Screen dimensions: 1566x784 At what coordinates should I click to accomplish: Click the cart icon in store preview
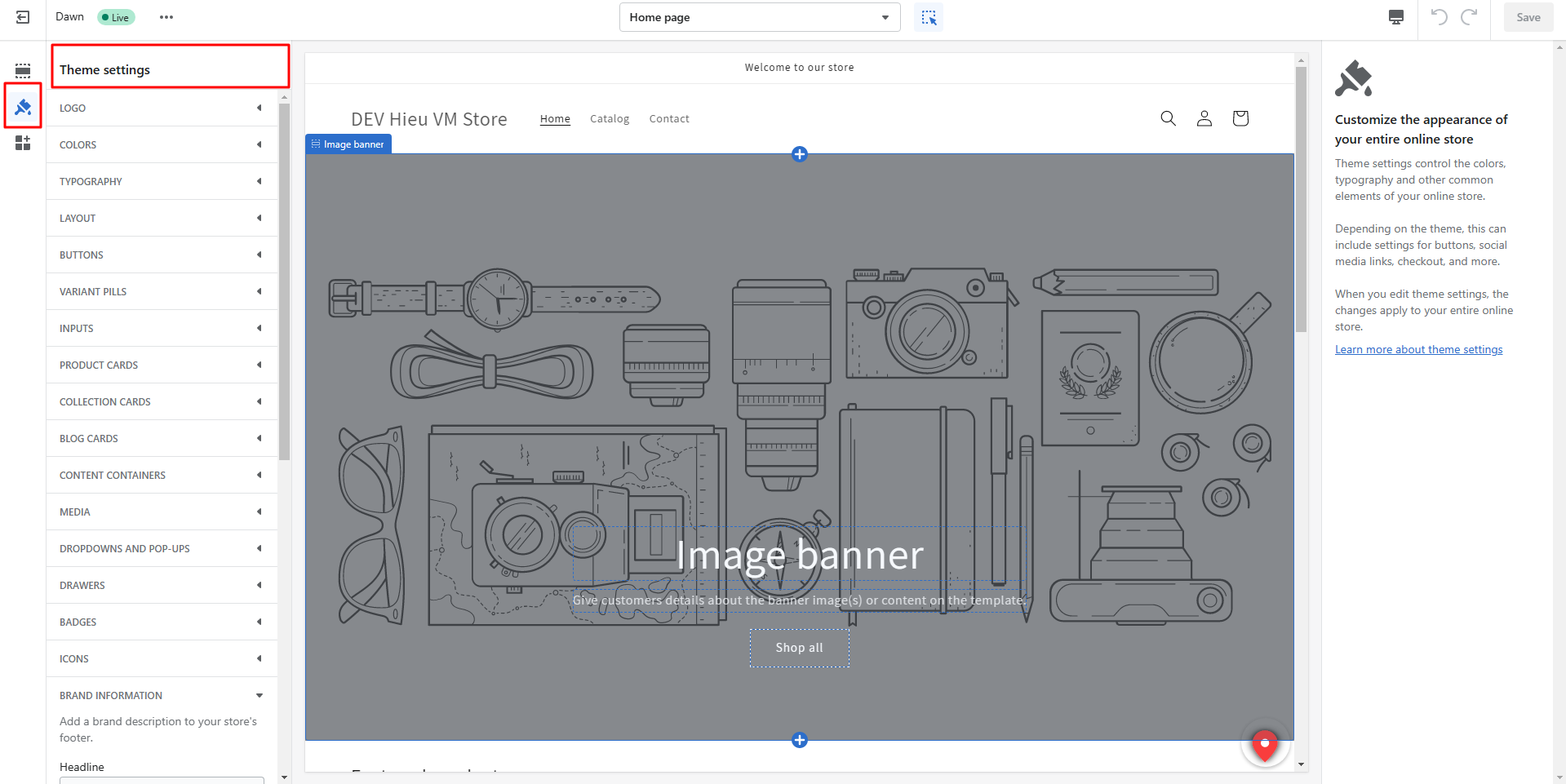[x=1240, y=118]
